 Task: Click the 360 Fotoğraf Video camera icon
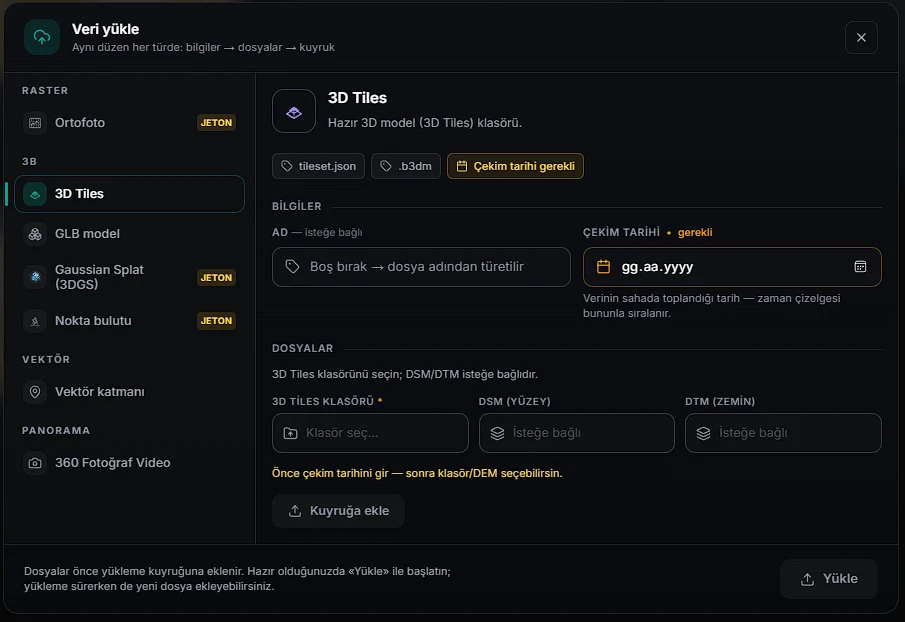(35, 463)
